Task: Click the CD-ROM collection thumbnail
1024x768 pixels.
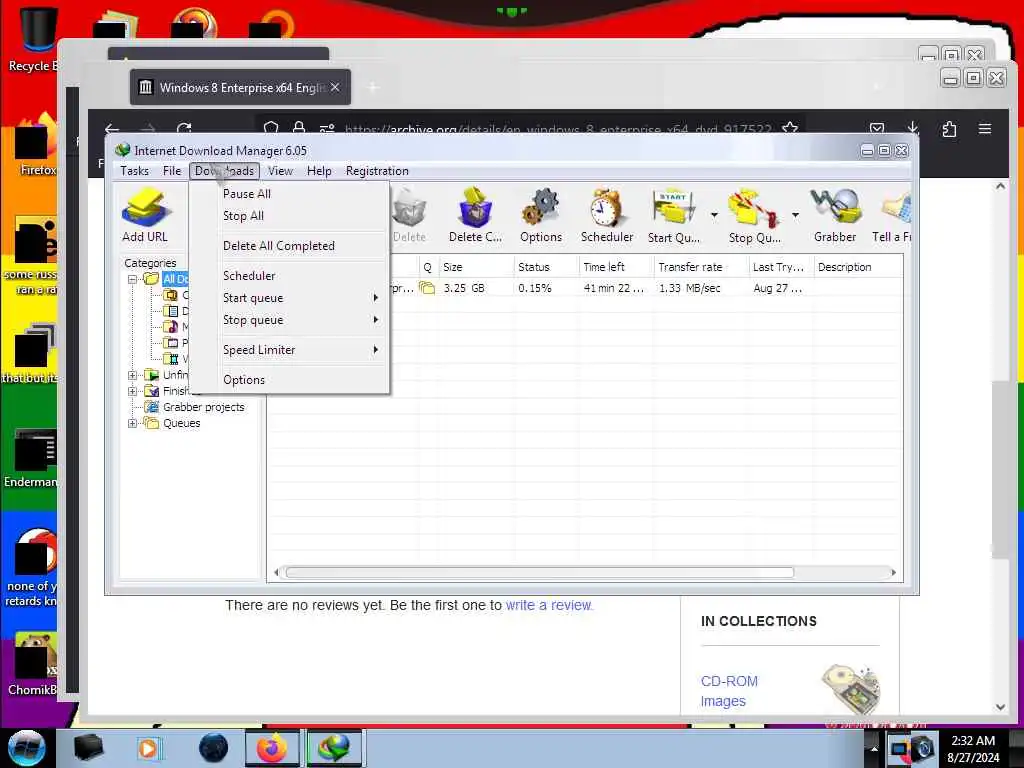Action: click(x=851, y=689)
